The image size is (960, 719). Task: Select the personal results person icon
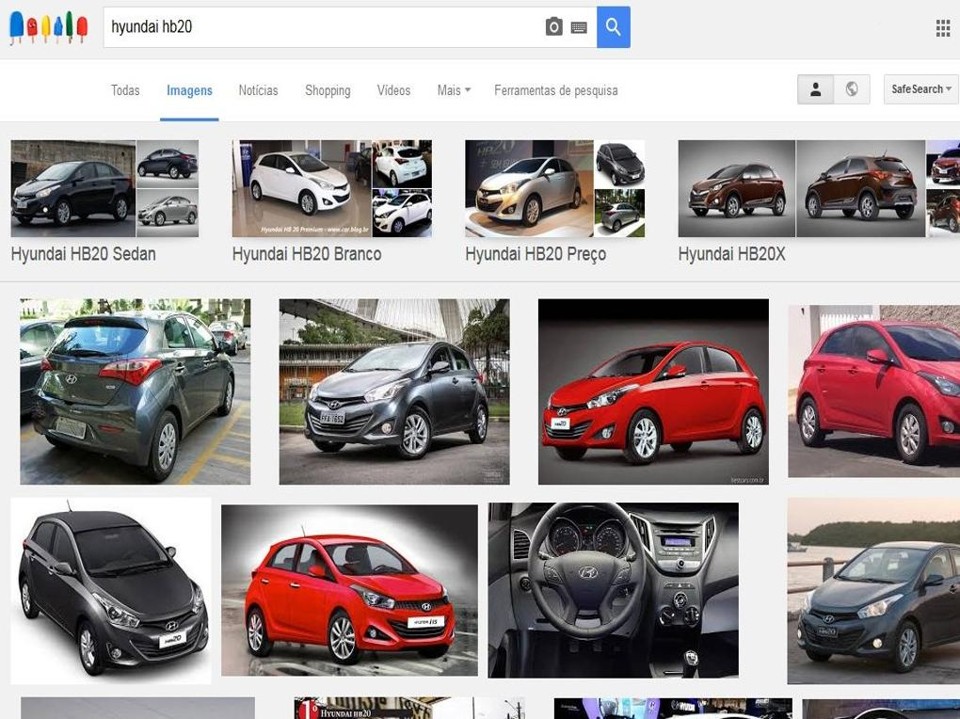click(815, 89)
